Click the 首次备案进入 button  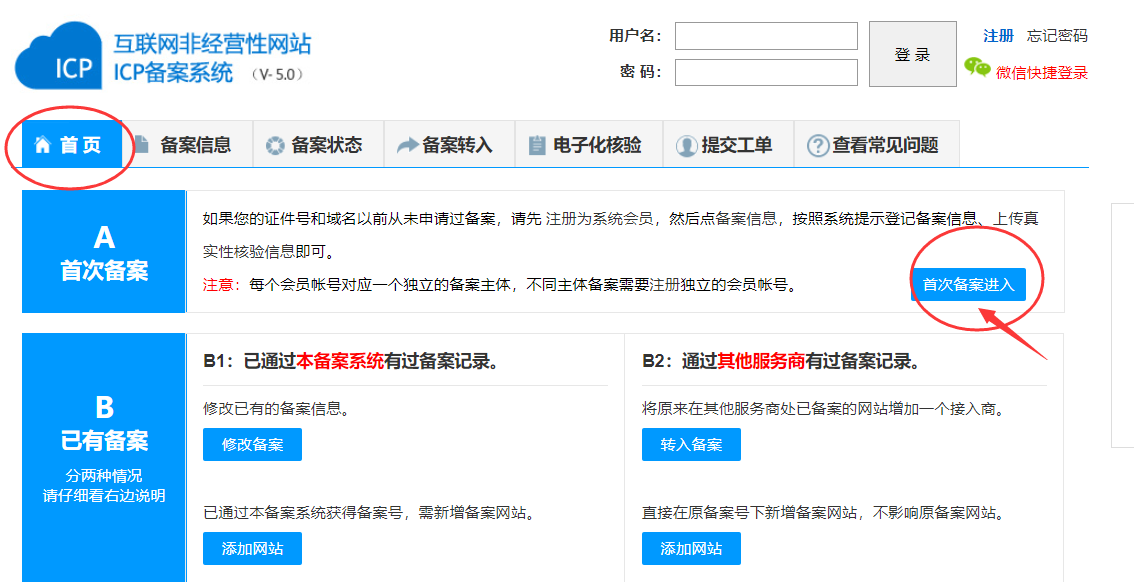coord(968,285)
